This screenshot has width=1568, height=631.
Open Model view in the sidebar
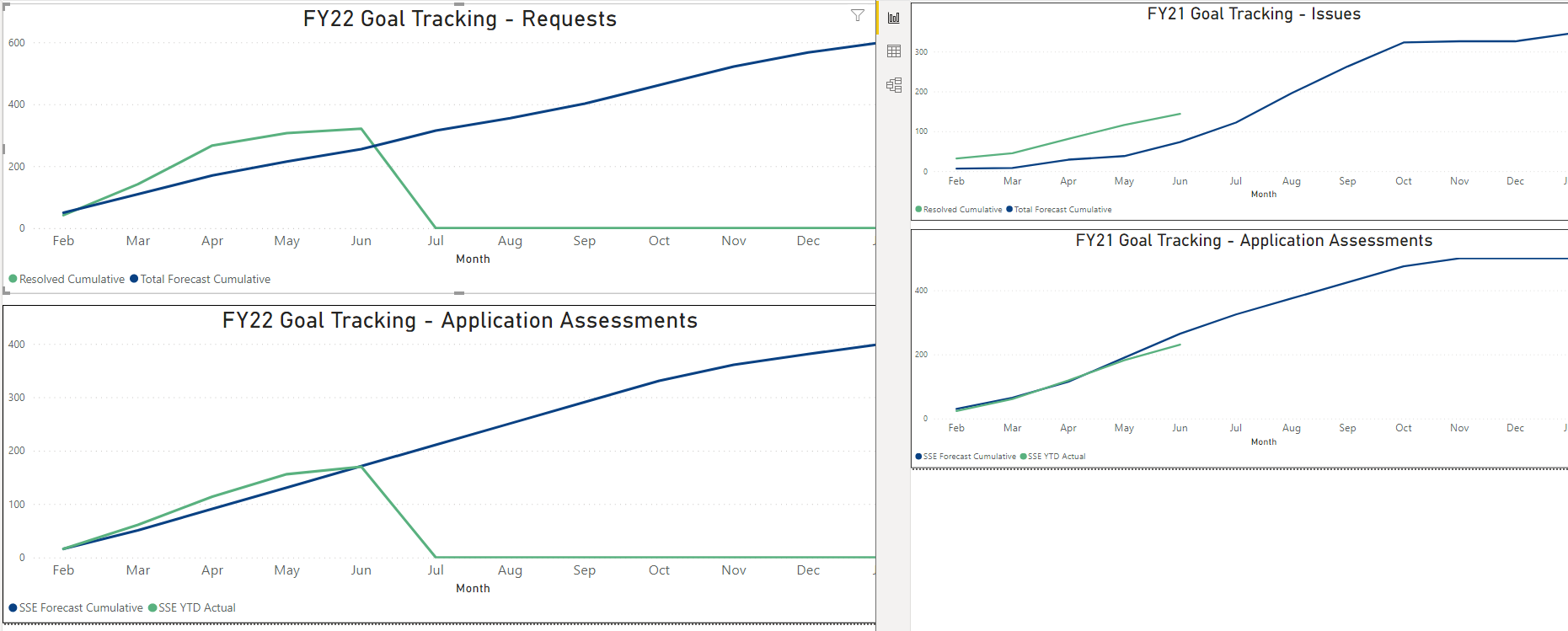point(894,85)
